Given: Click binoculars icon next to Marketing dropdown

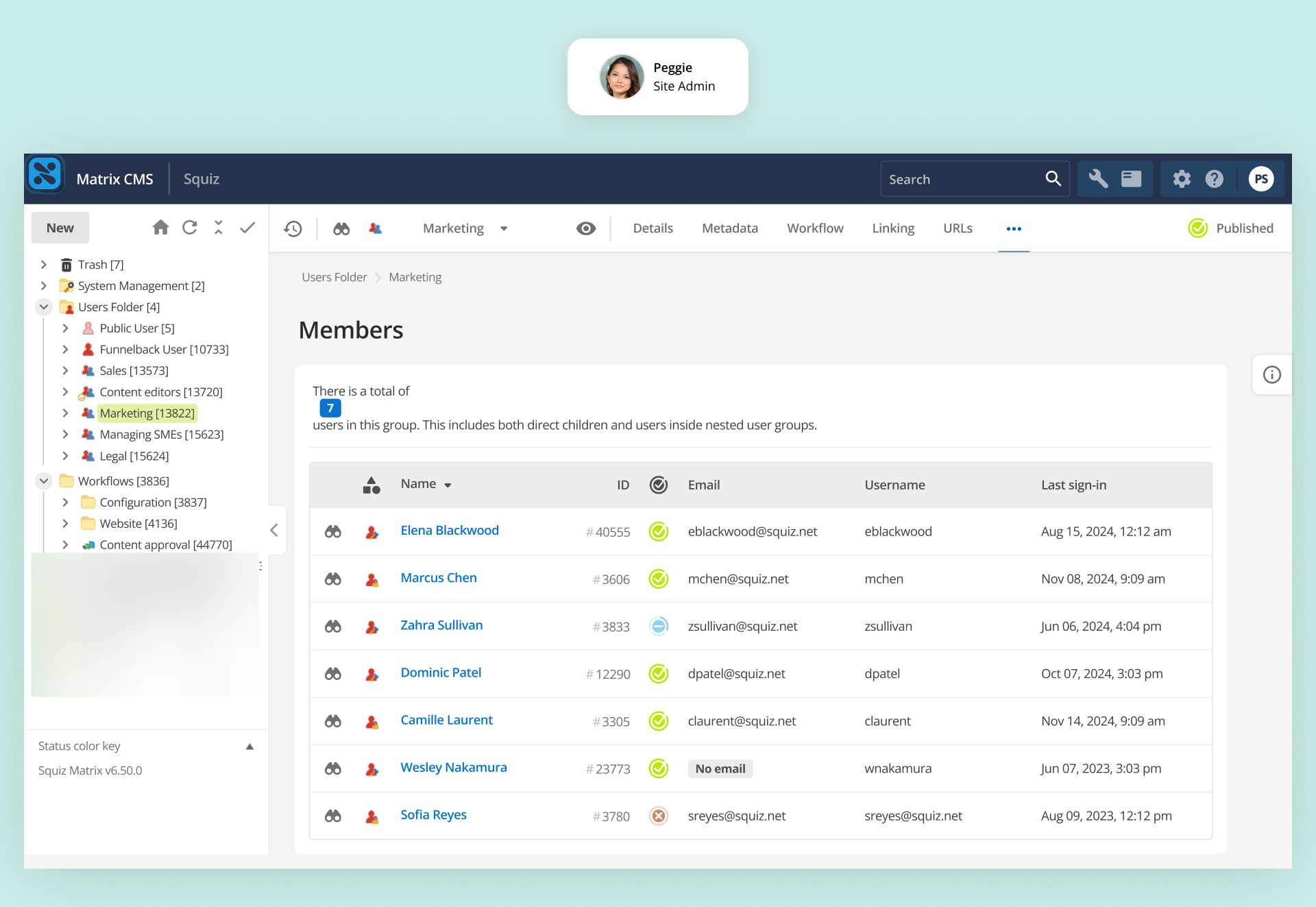Looking at the screenshot, I should coord(341,228).
